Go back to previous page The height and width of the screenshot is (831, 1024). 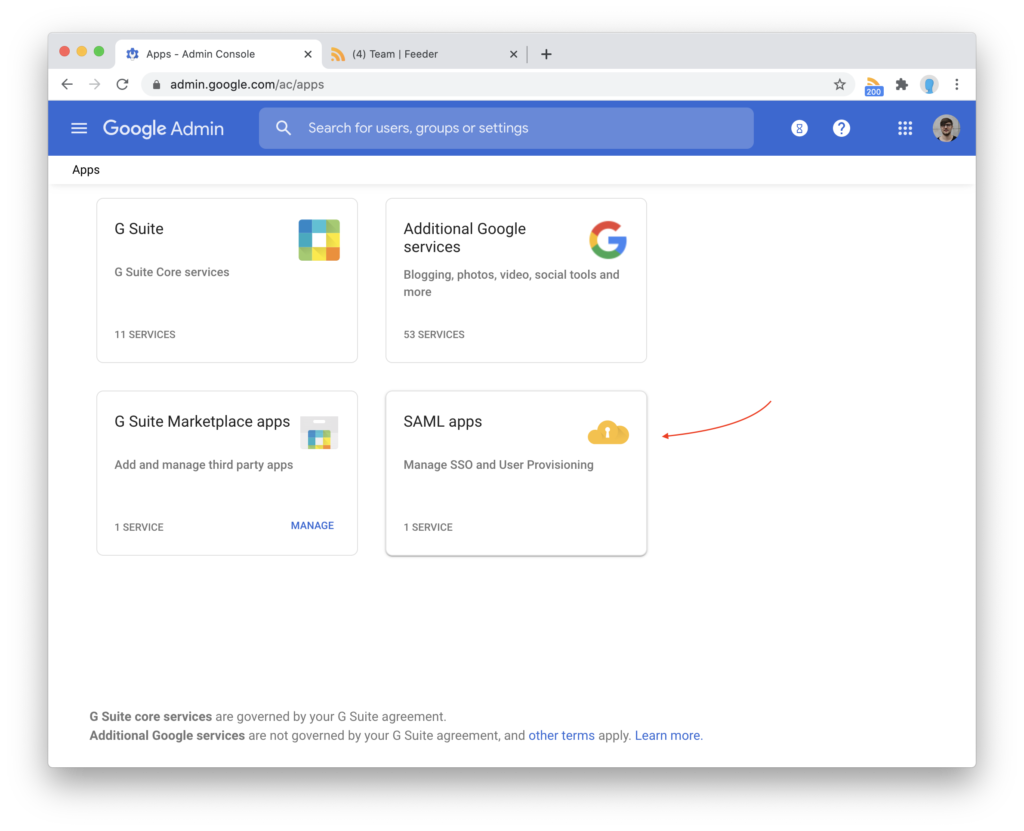67,84
